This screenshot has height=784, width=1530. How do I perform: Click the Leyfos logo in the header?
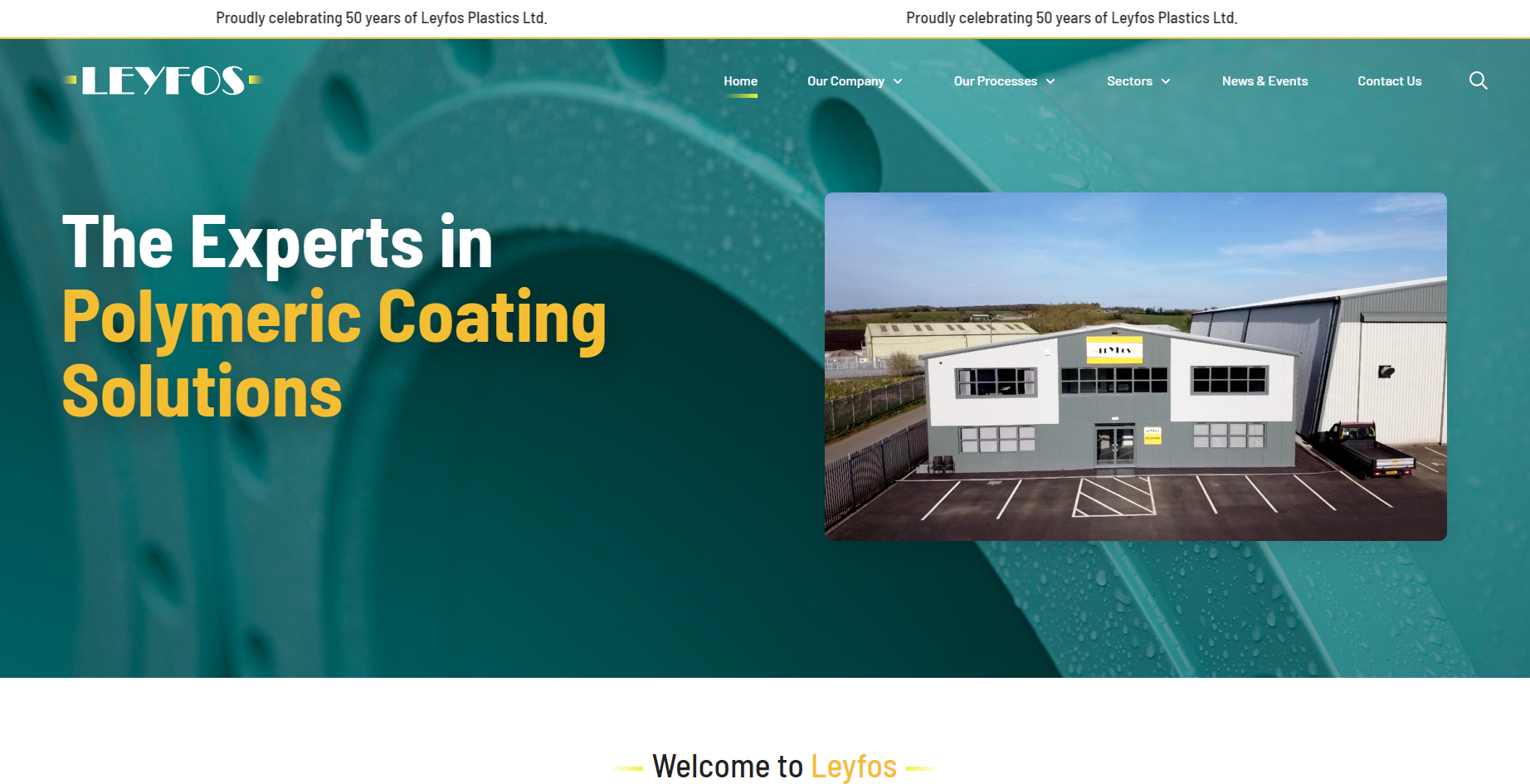163,80
